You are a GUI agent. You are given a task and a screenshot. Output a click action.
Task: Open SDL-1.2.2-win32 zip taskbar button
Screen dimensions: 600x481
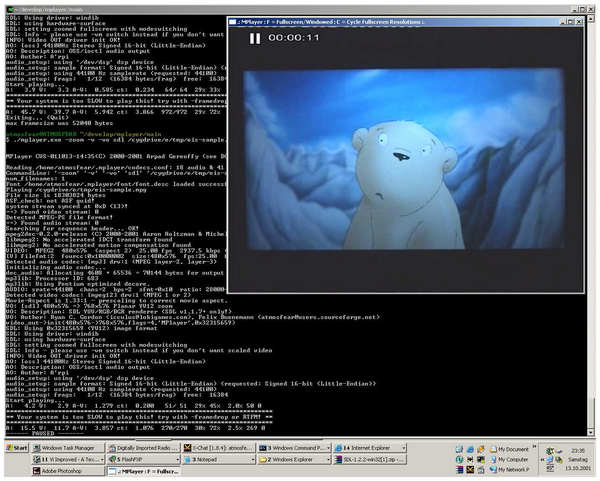coord(369,459)
